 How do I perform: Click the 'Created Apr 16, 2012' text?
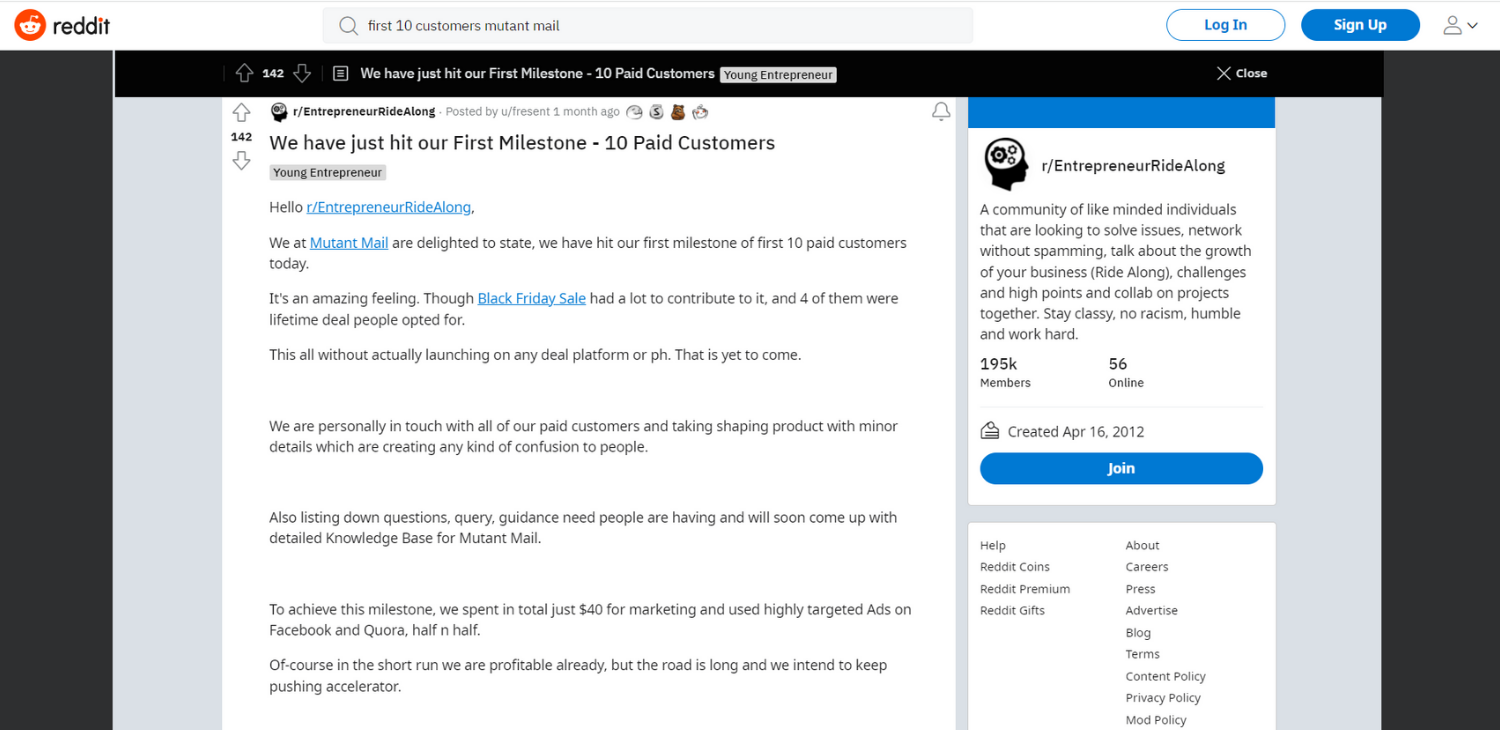pyautogui.click(x=1076, y=432)
